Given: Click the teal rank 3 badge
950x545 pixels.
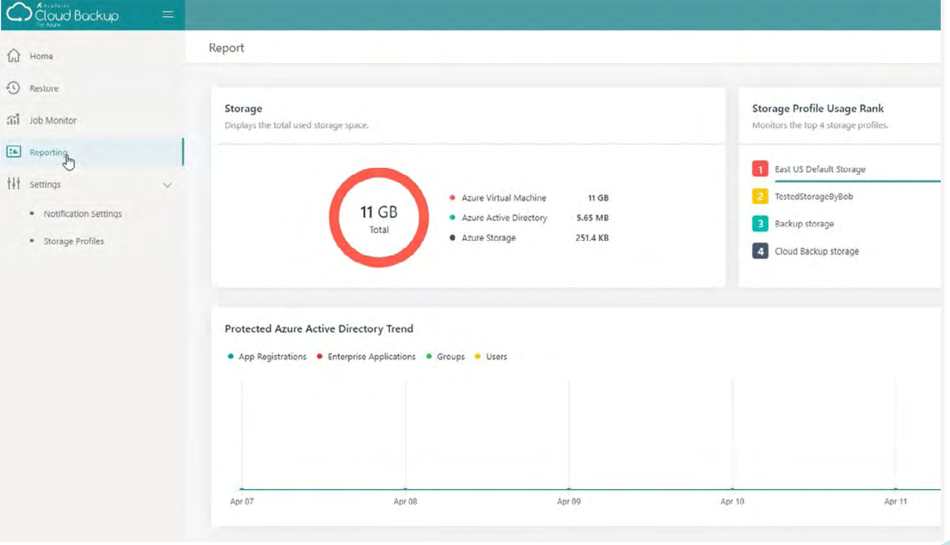Looking at the screenshot, I should click(760, 223).
